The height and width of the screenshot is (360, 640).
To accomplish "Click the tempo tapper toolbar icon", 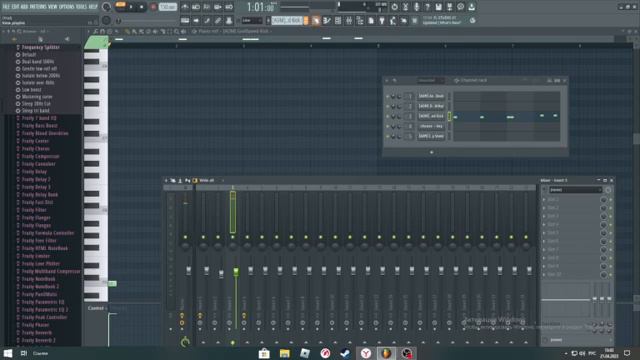I will (393, 20).
